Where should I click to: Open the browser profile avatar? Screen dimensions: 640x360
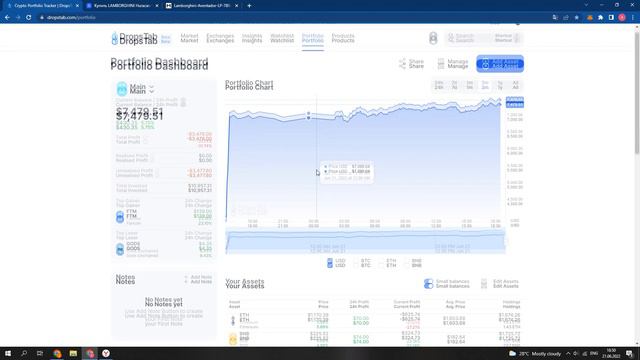pos(622,18)
